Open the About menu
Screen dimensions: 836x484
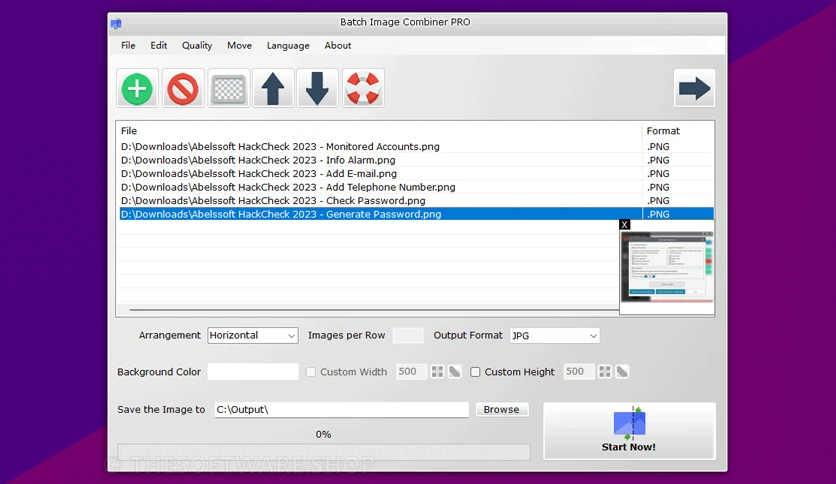[337, 45]
